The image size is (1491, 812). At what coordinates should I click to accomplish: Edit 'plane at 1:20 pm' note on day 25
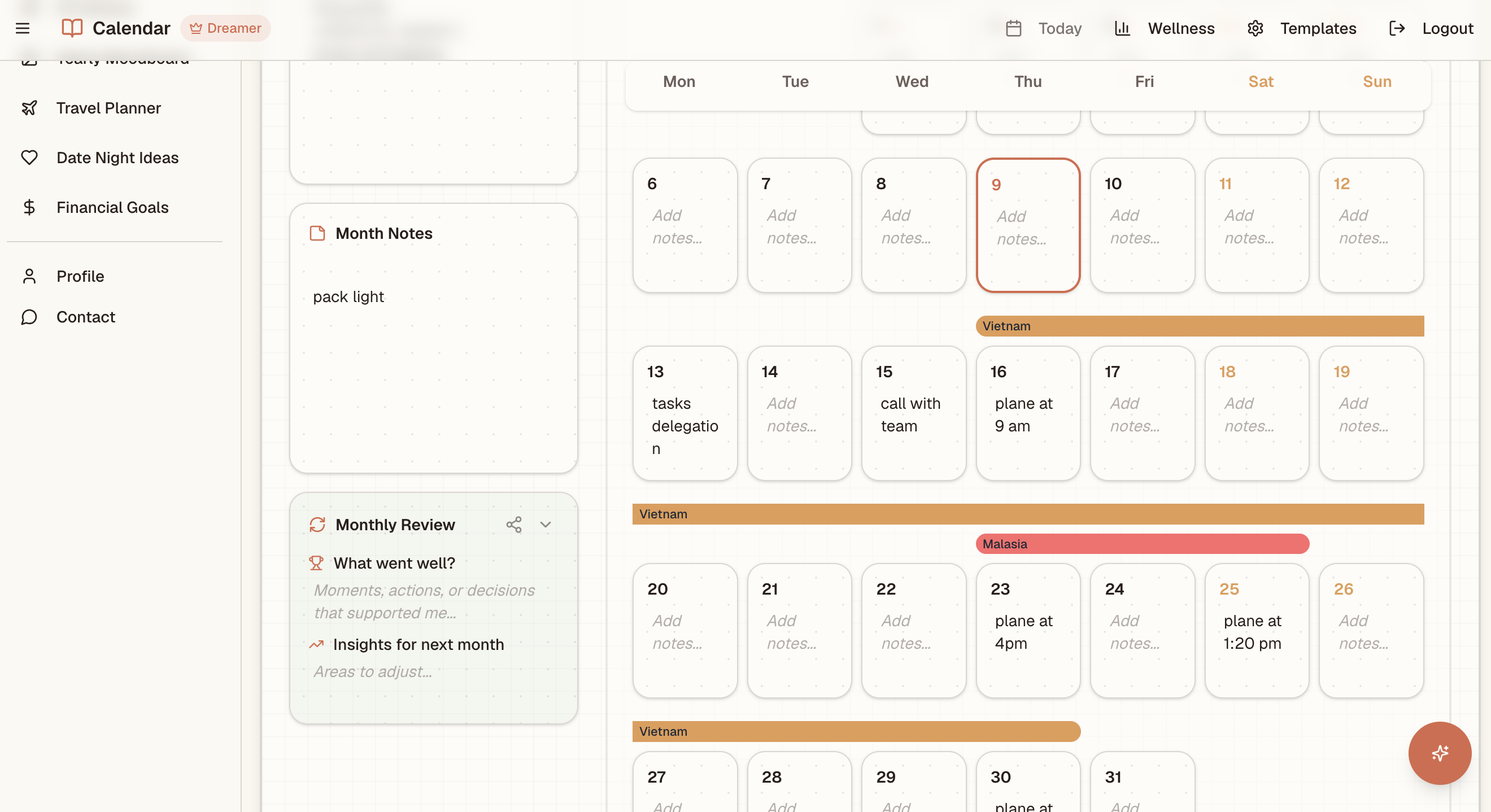click(x=1257, y=632)
